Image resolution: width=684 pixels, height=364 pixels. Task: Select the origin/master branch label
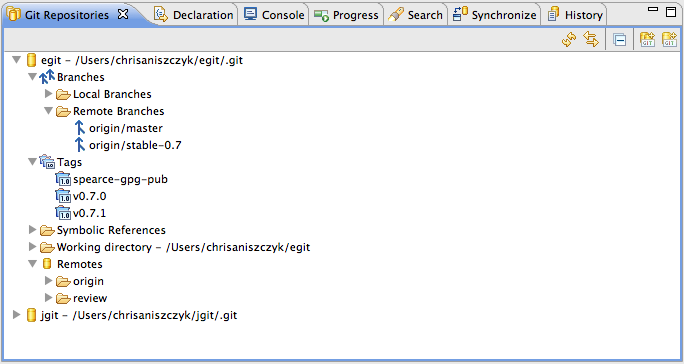pyautogui.click(x=126, y=128)
